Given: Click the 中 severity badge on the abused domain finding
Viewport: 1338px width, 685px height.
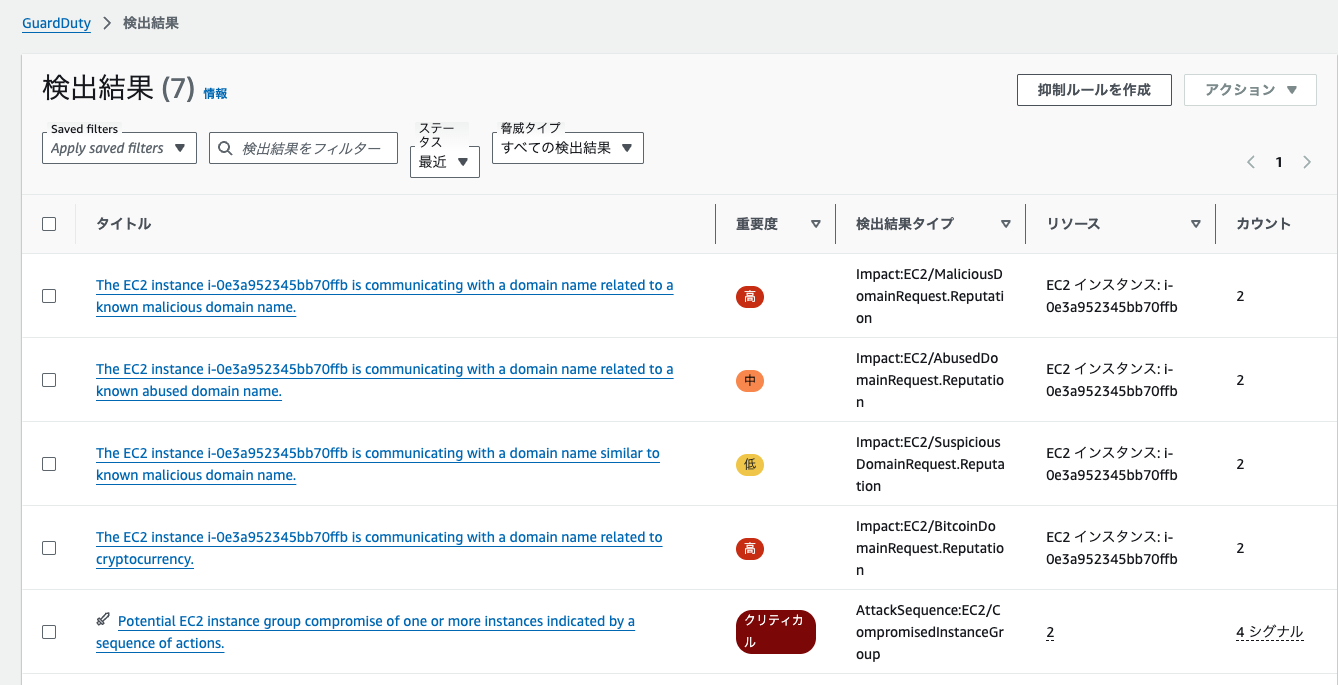Looking at the screenshot, I should [750, 380].
